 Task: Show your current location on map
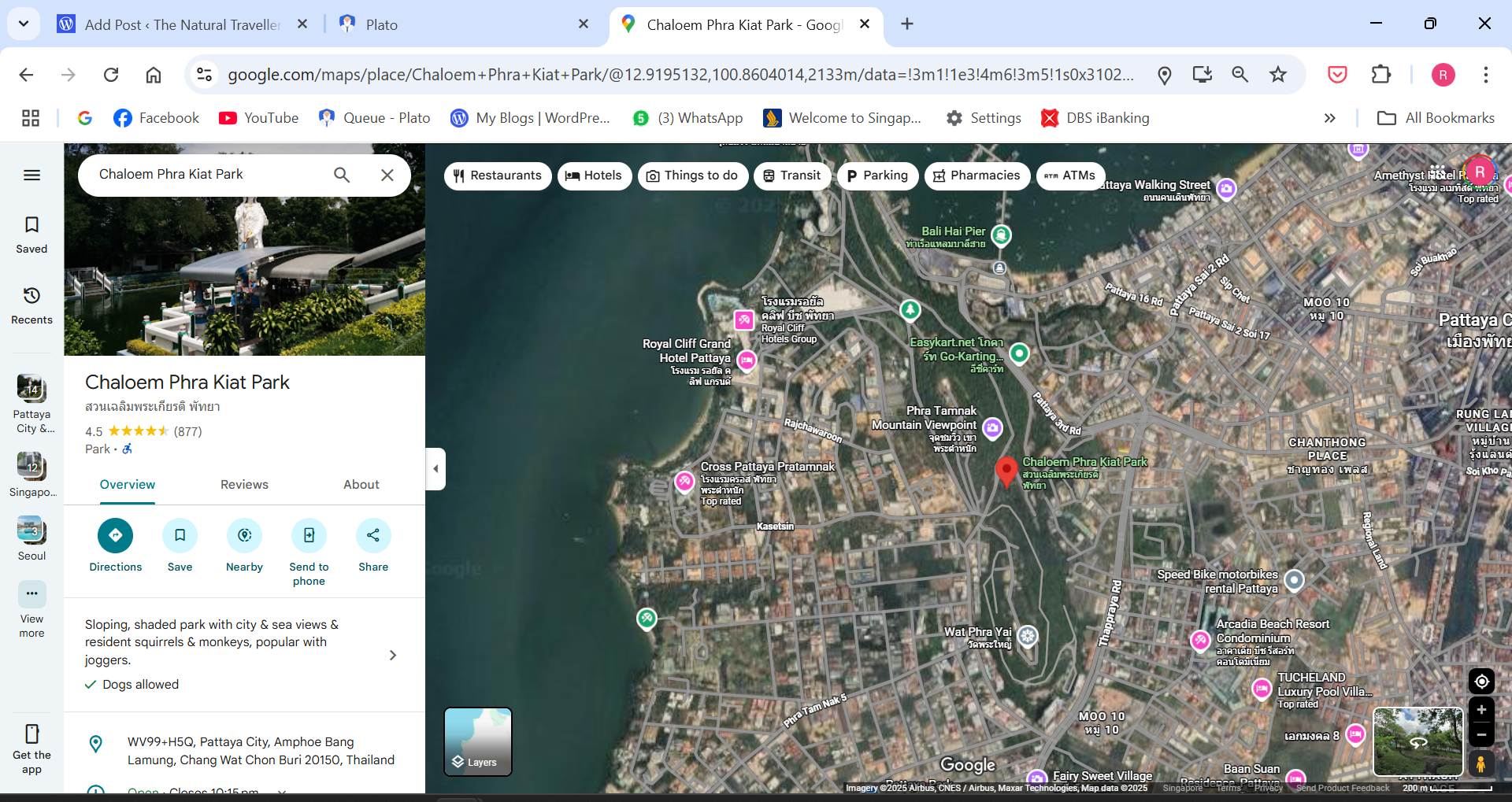[x=1480, y=682]
